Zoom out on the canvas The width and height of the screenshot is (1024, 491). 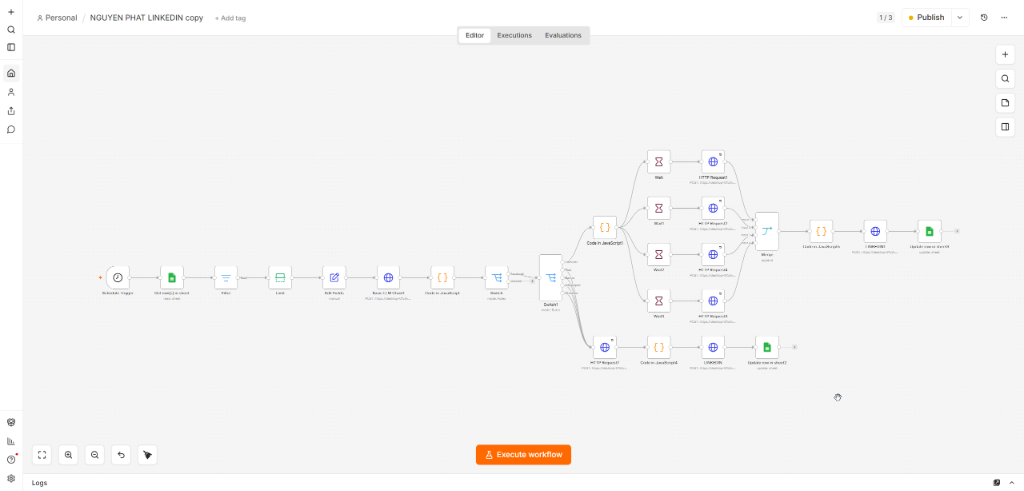tap(95, 454)
